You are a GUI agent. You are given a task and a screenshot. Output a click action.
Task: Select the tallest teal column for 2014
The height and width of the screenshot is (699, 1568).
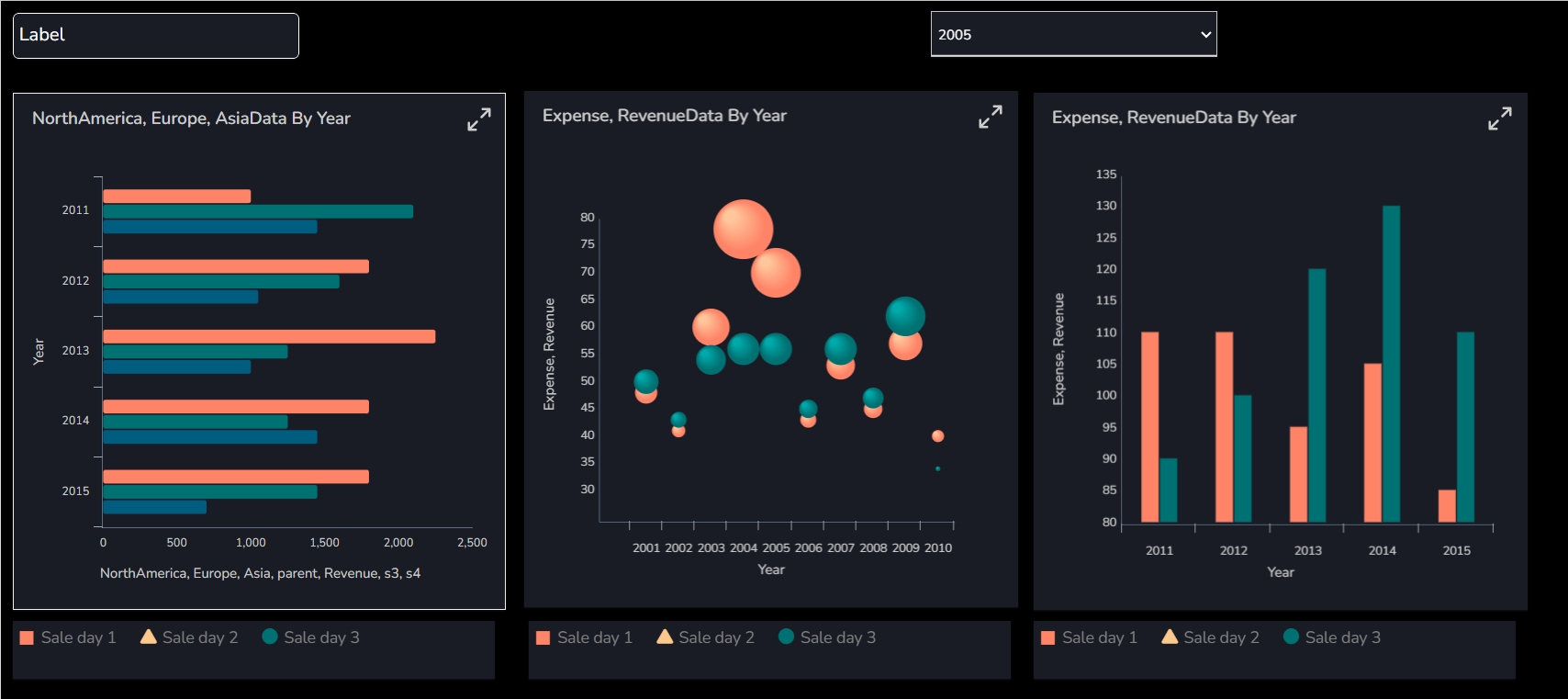[1391, 364]
